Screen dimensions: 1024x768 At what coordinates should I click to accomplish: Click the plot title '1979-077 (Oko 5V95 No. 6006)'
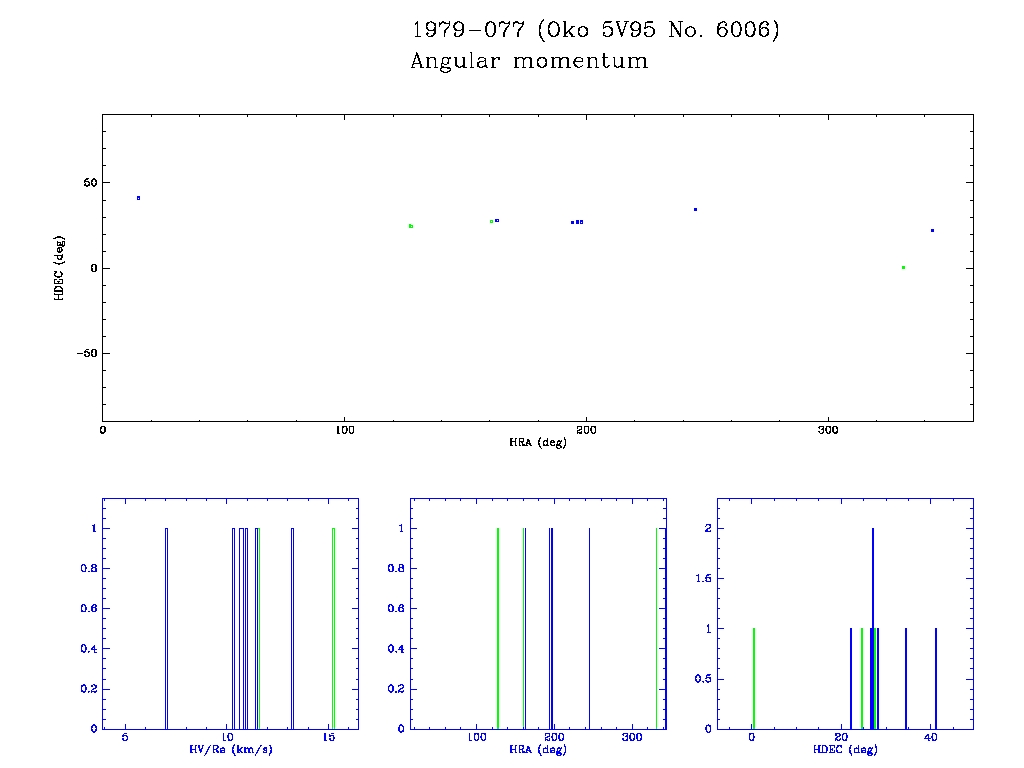click(594, 31)
